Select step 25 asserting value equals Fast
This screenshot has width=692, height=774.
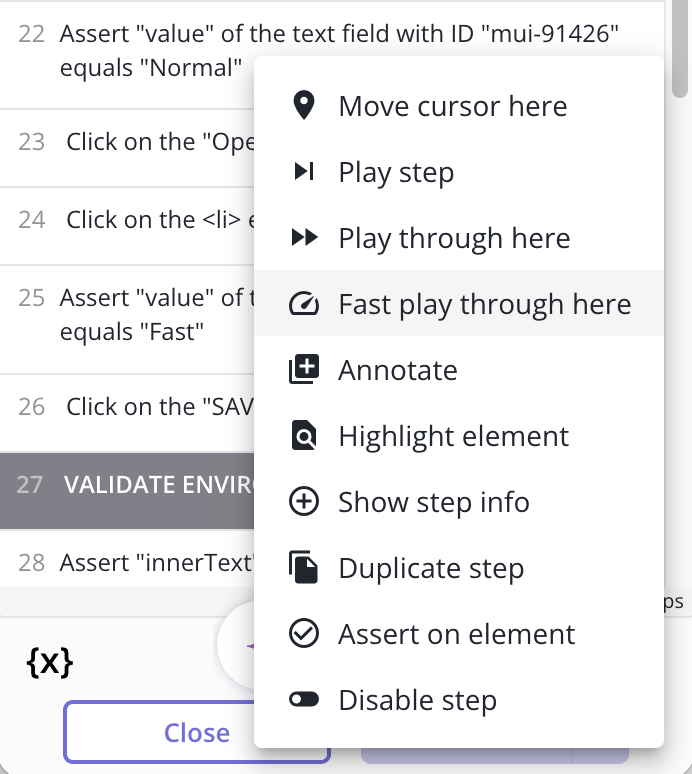[127, 319]
